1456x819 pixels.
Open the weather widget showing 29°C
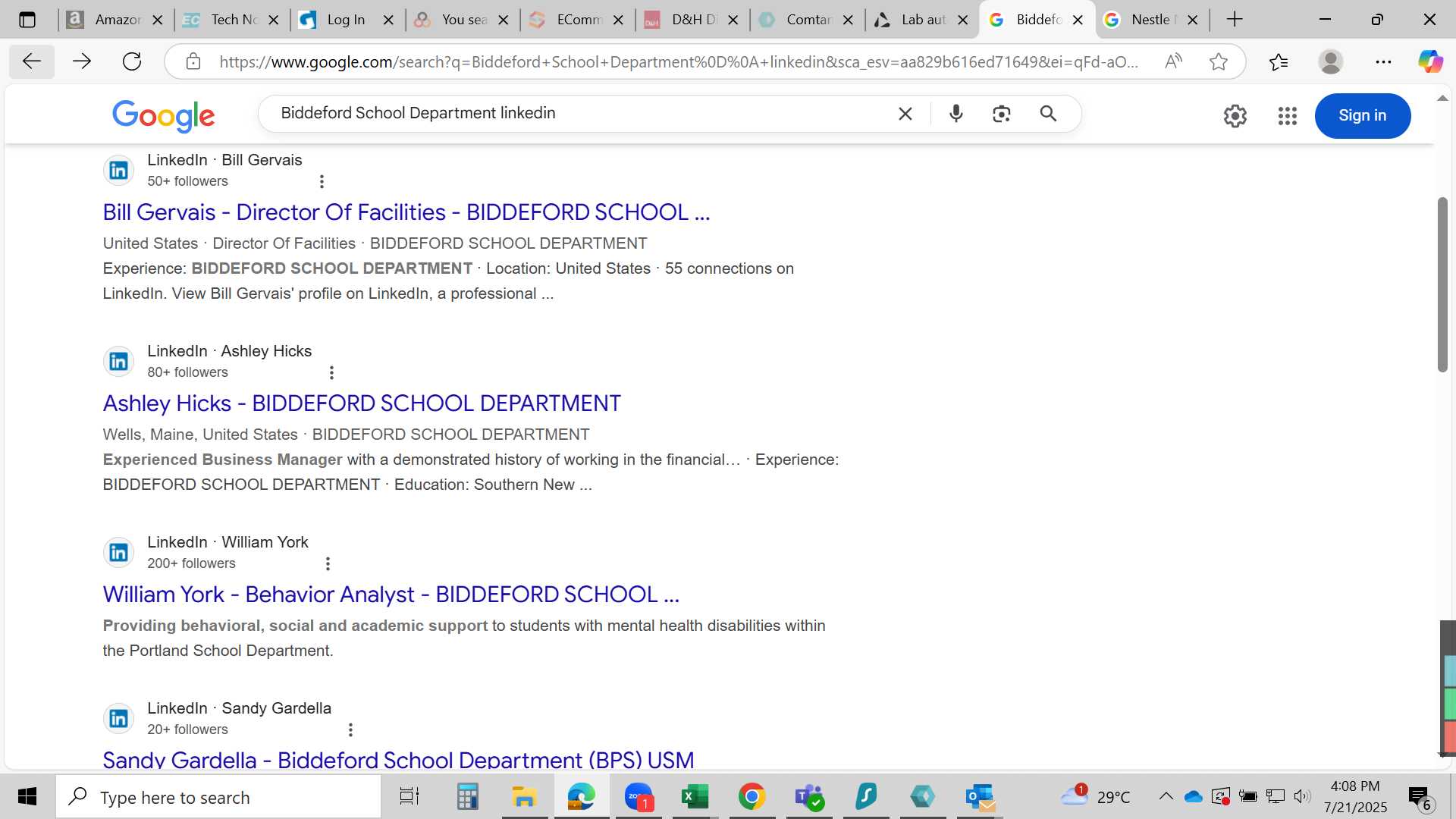1095,796
